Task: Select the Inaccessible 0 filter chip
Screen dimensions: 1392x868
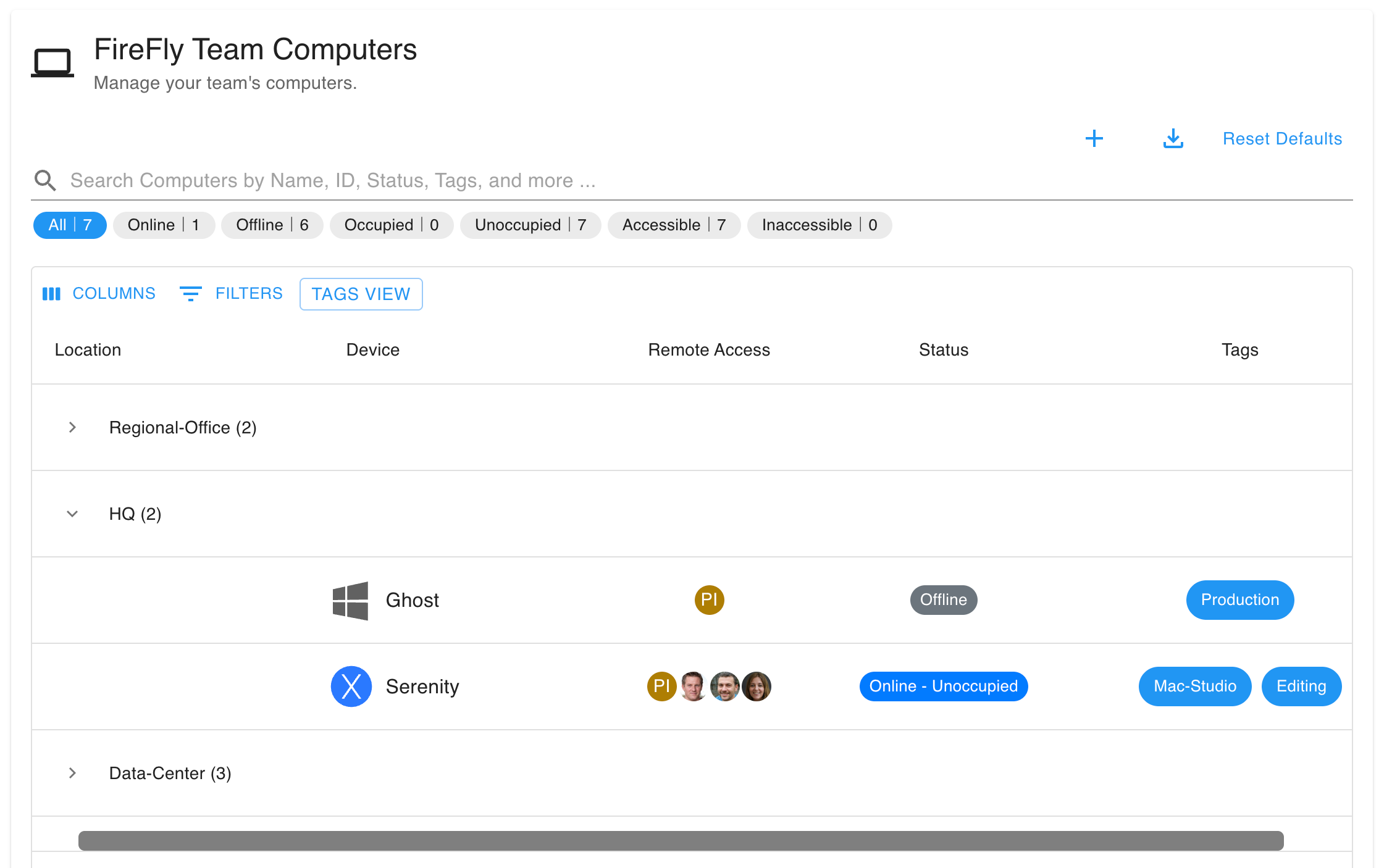Action: (820, 225)
